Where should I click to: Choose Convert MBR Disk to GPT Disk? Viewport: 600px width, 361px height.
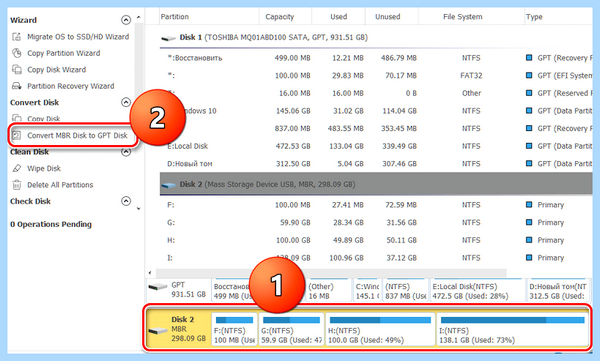coord(77,136)
